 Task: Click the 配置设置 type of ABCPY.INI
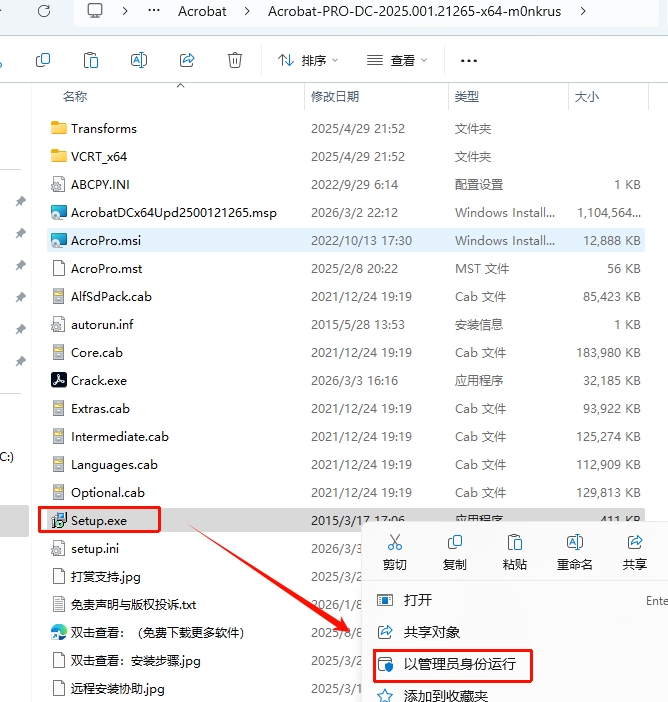pyautogui.click(x=479, y=184)
